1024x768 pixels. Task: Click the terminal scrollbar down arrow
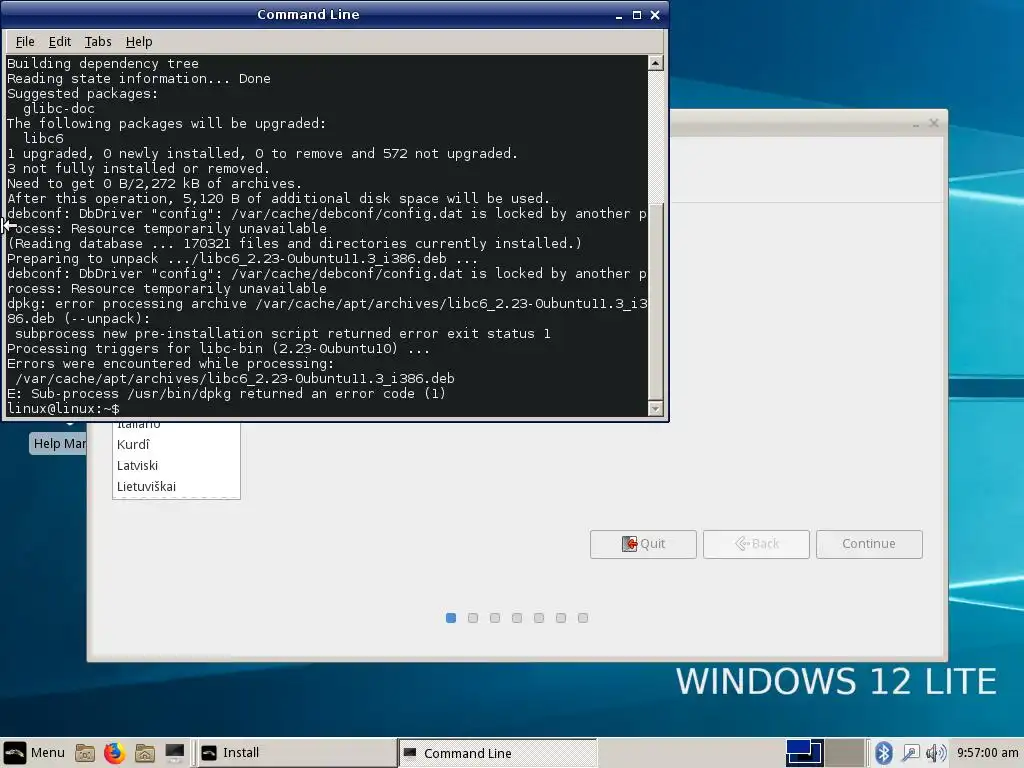pyautogui.click(x=656, y=409)
